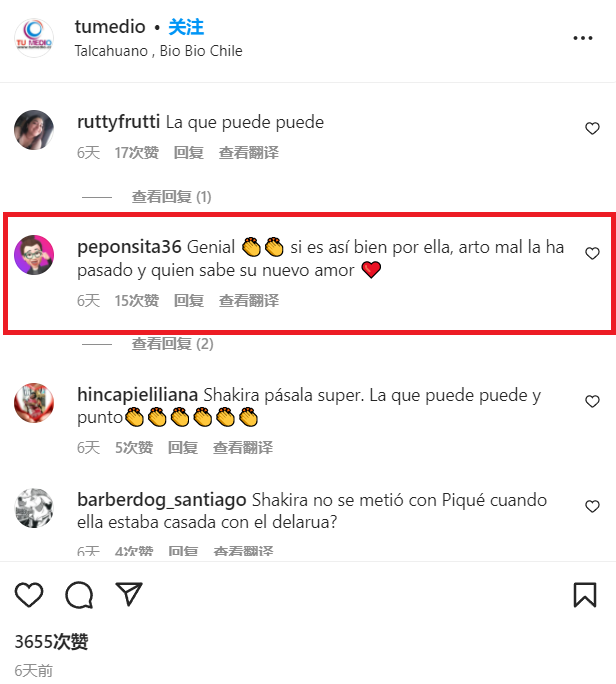The image size is (616, 684).
Task: Like barberdog_santiago's comment heart
Action: point(592,506)
